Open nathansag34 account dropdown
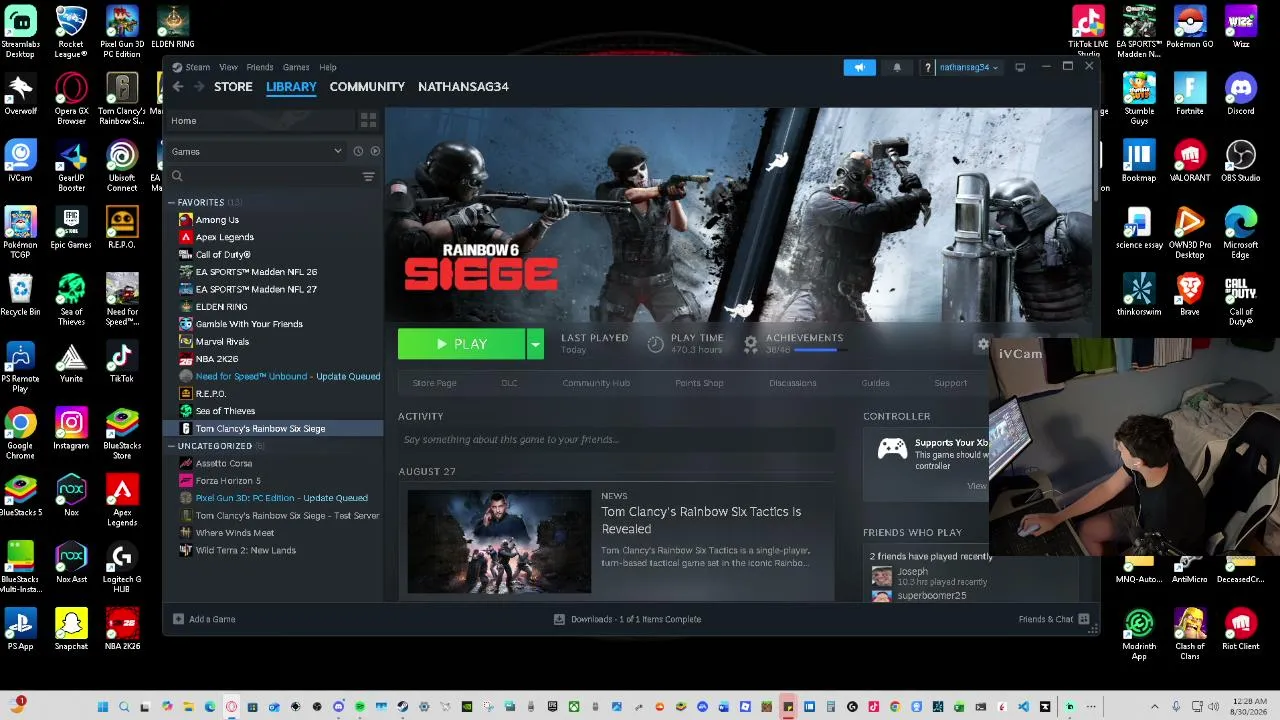Screen dimensions: 1280x720 [x=967, y=67]
